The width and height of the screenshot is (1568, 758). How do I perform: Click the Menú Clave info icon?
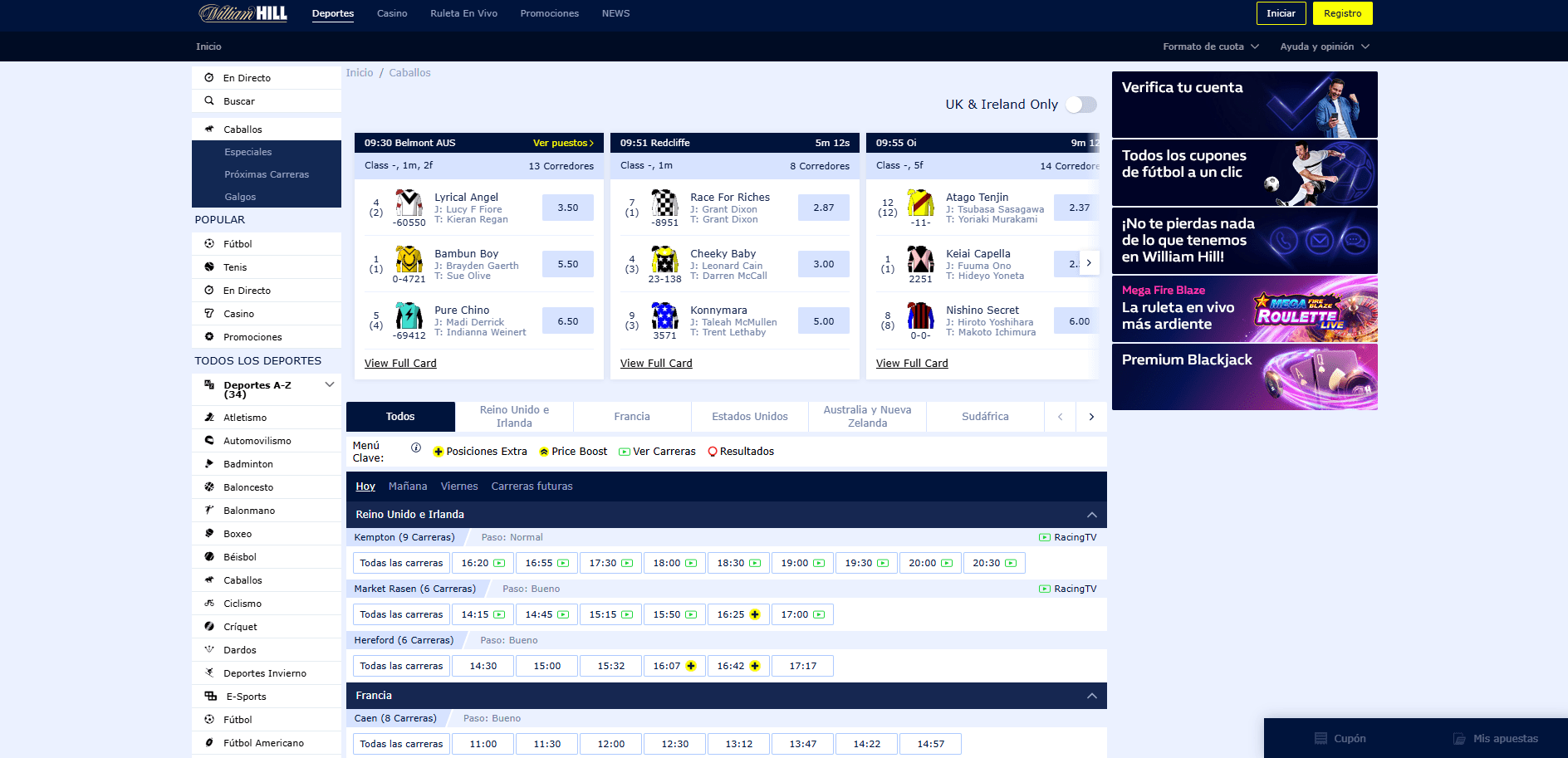(x=416, y=447)
